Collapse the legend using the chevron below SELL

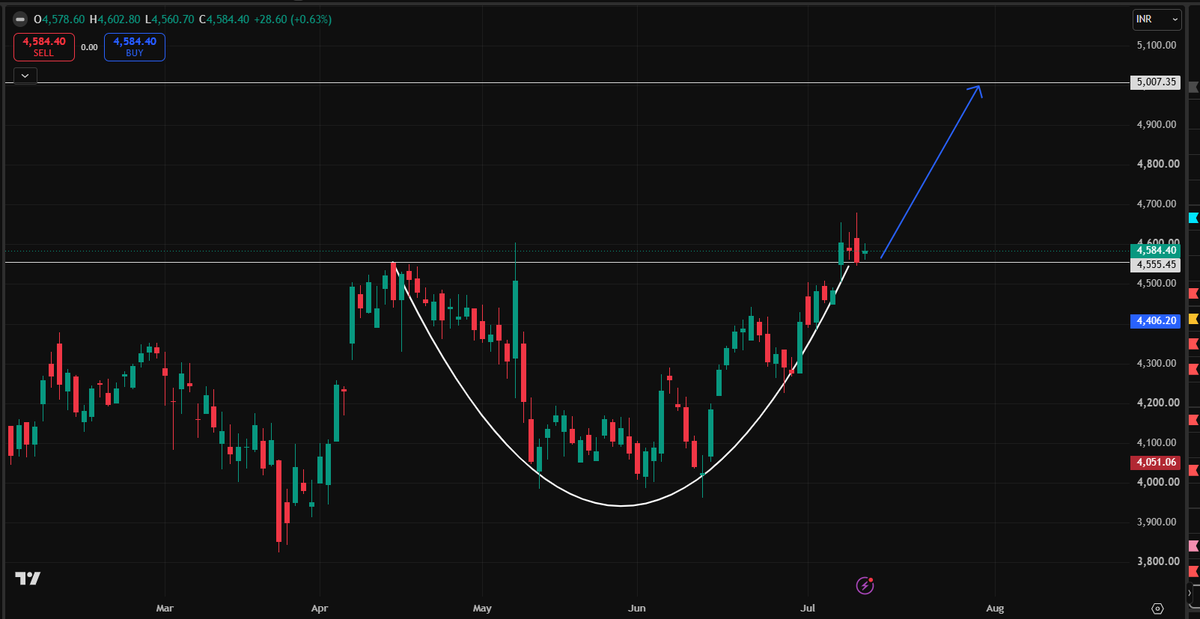[25, 75]
